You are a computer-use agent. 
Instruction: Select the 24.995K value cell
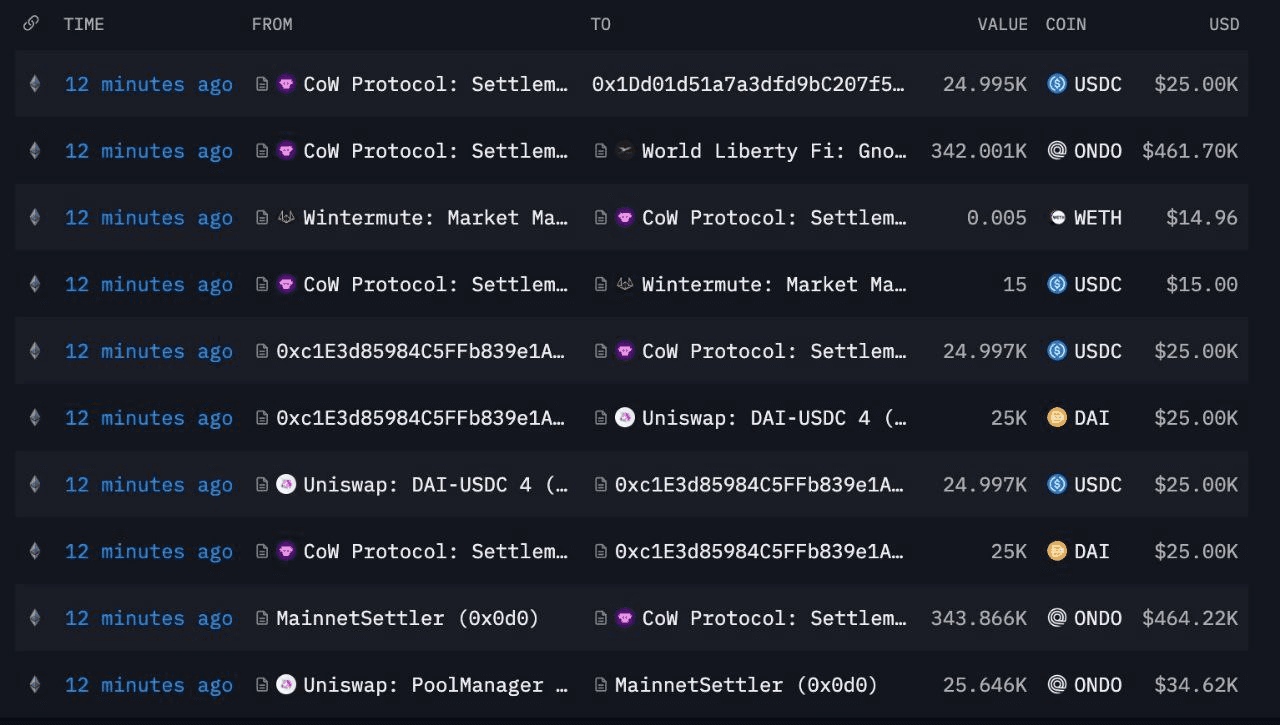point(985,84)
